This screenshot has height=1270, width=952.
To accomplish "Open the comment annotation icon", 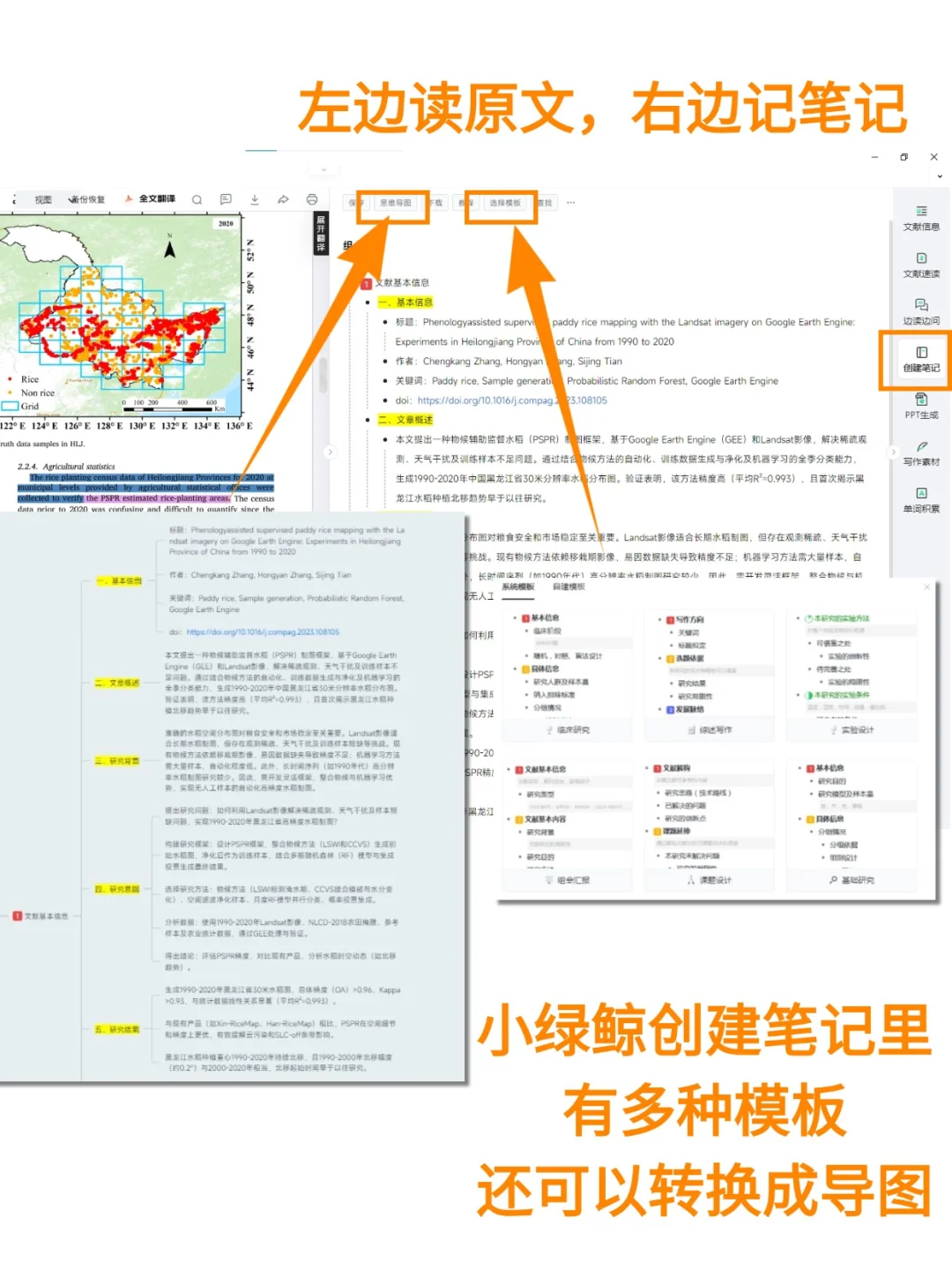I will [x=227, y=199].
